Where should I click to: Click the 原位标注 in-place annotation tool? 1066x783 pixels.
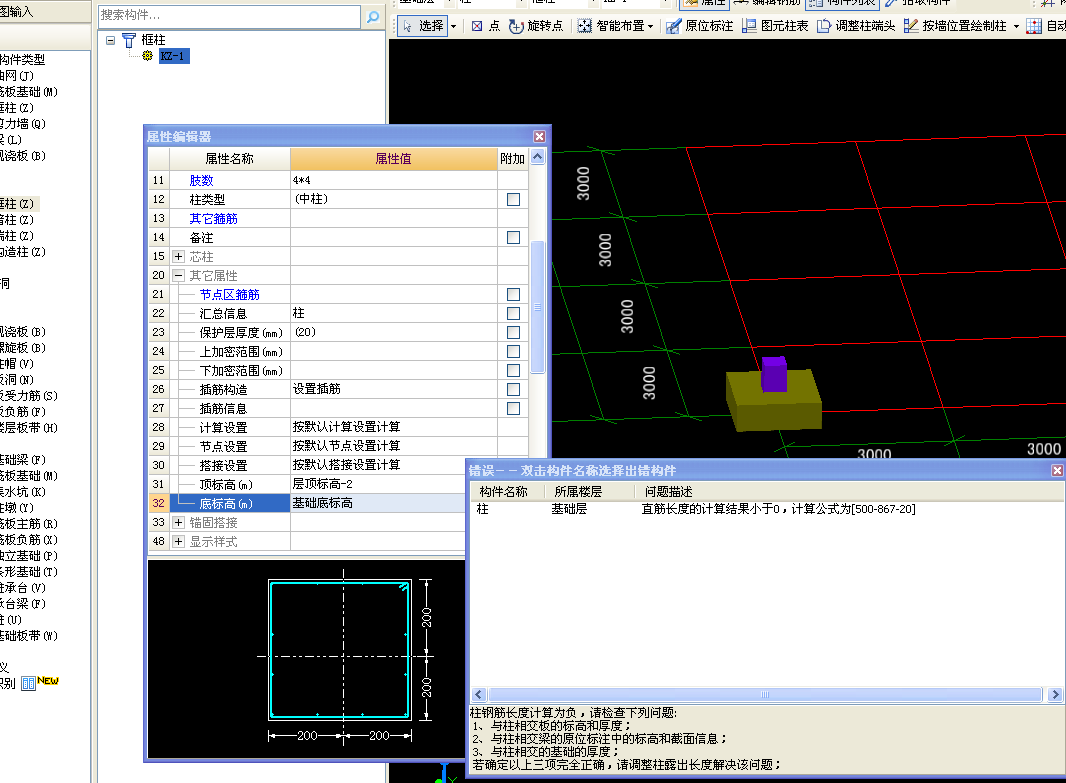699,26
